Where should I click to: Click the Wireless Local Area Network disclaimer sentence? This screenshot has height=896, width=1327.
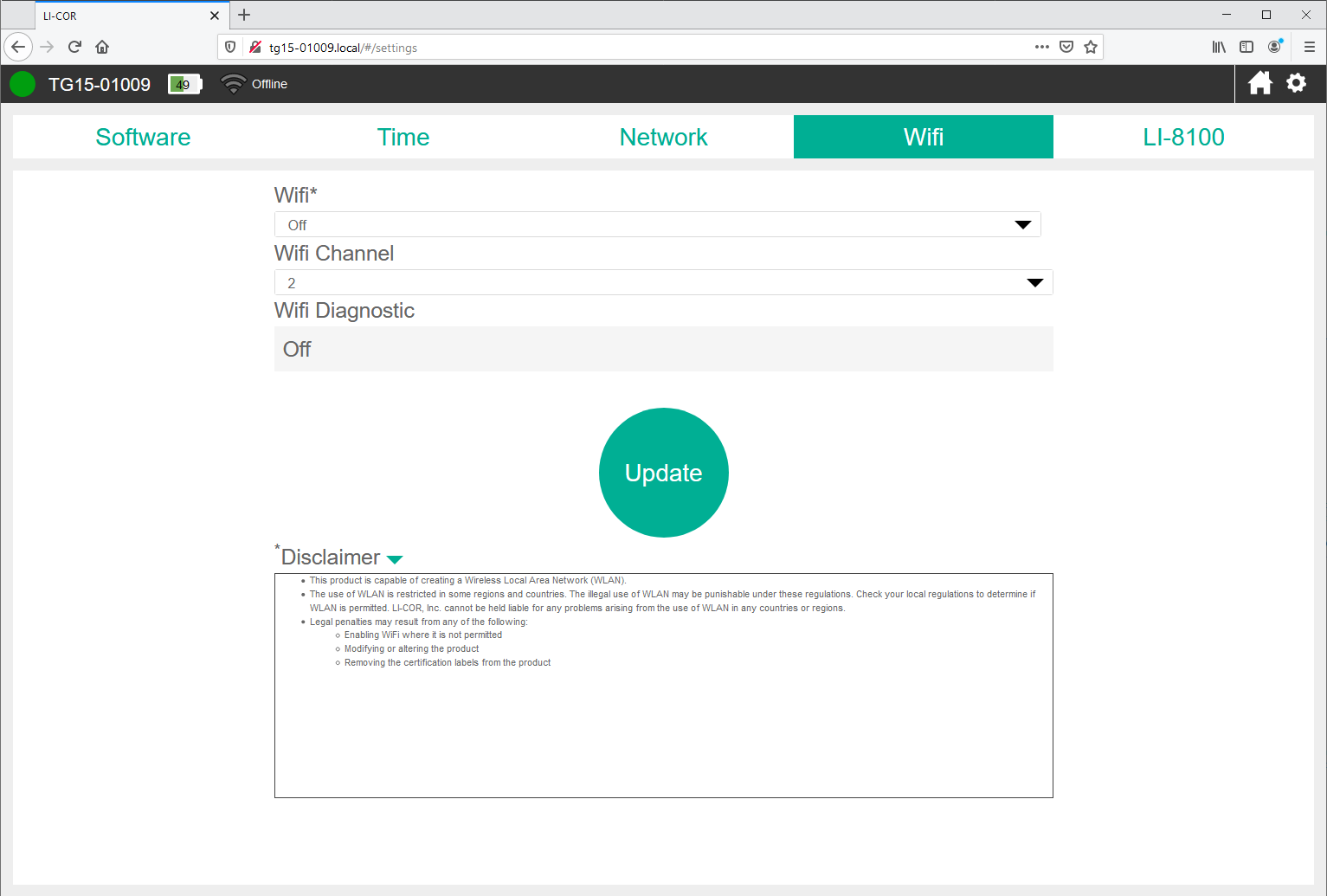click(x=468, y=580)
